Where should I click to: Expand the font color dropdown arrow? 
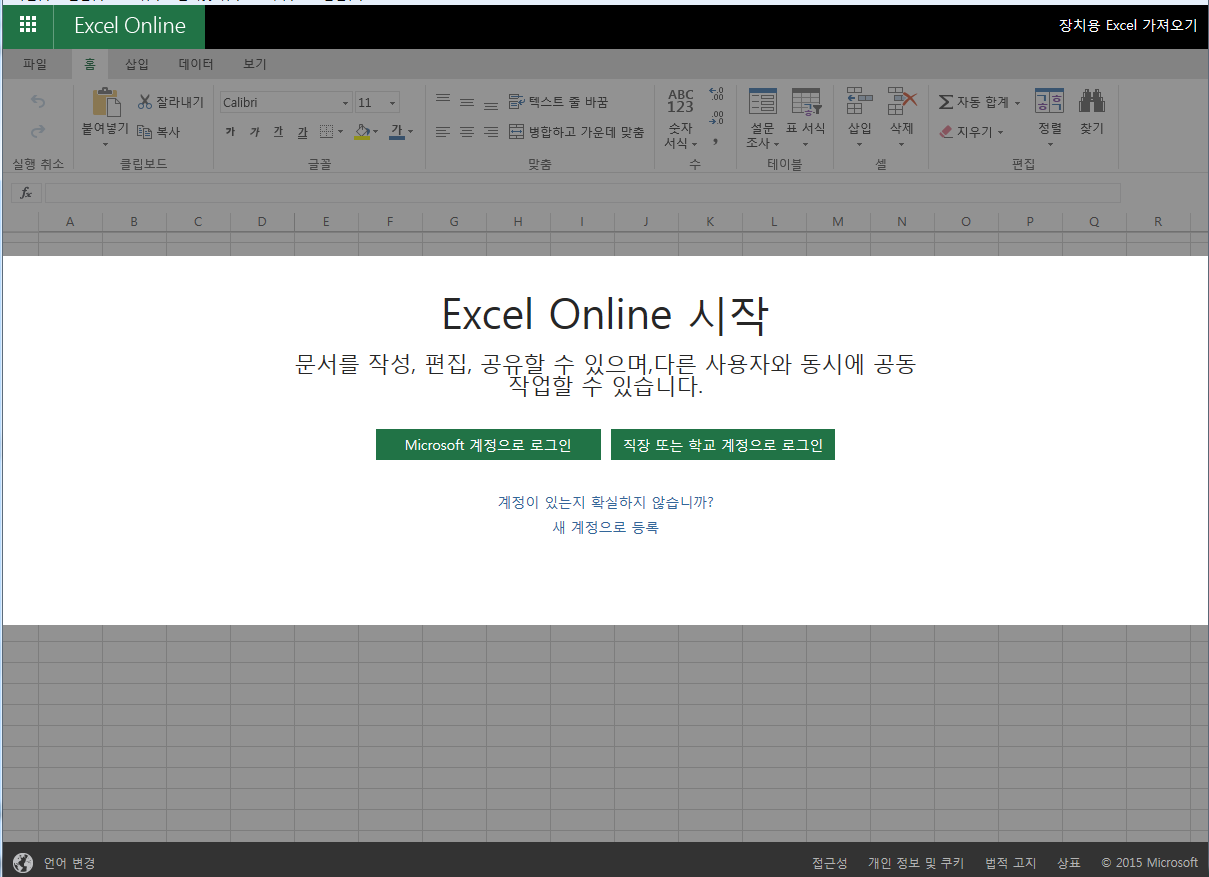[x=410, y=131]
